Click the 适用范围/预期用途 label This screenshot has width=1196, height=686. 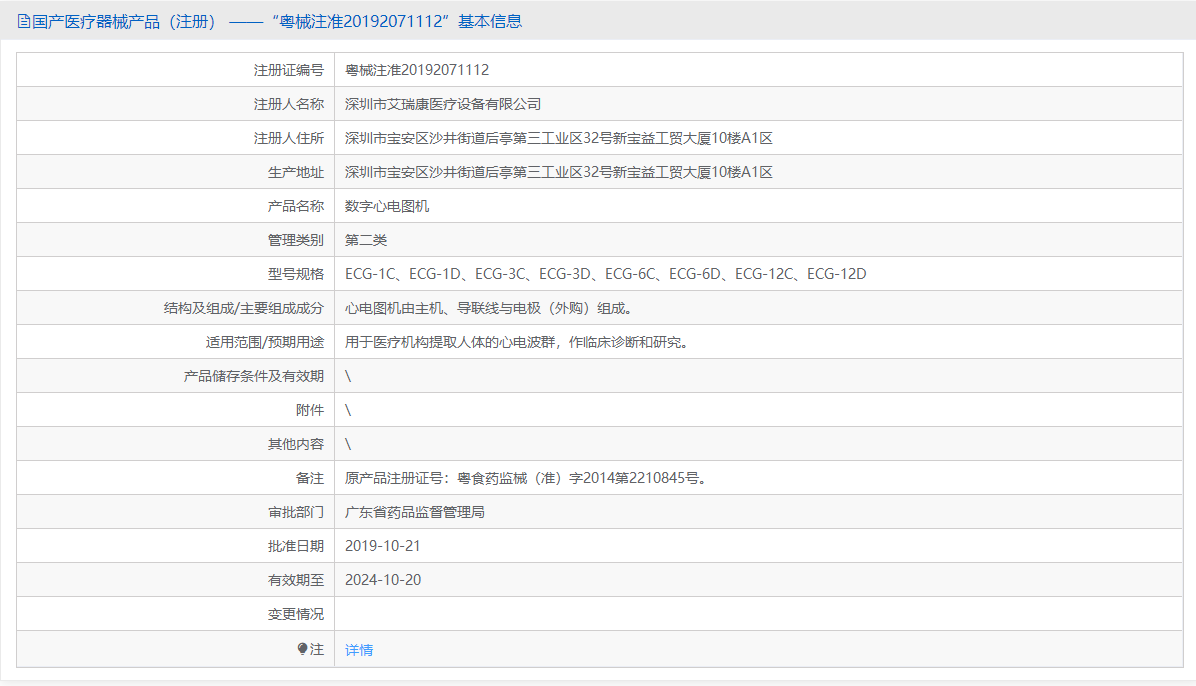pyautogui.click(x=265, y=342)
